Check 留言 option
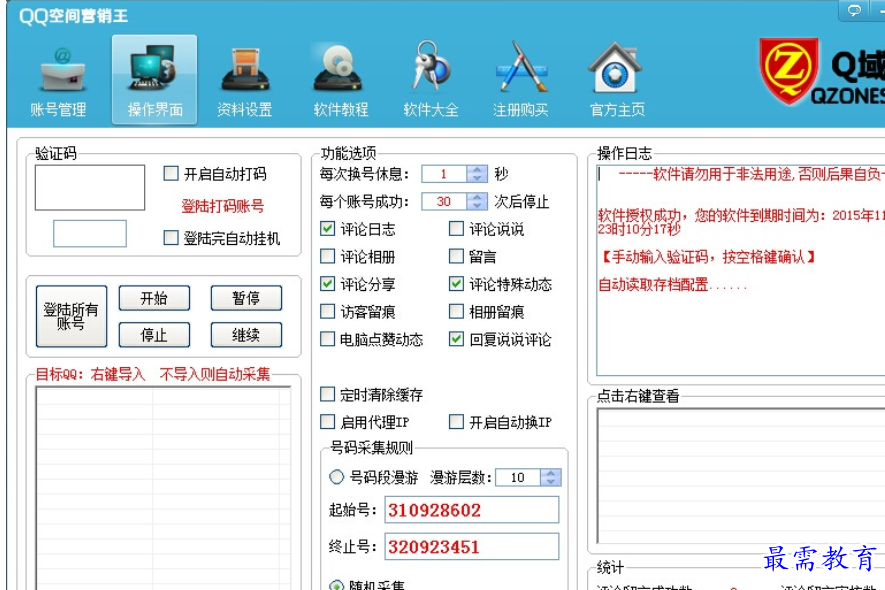The width and height of the screenshot is (885, 590). (456, 256)
